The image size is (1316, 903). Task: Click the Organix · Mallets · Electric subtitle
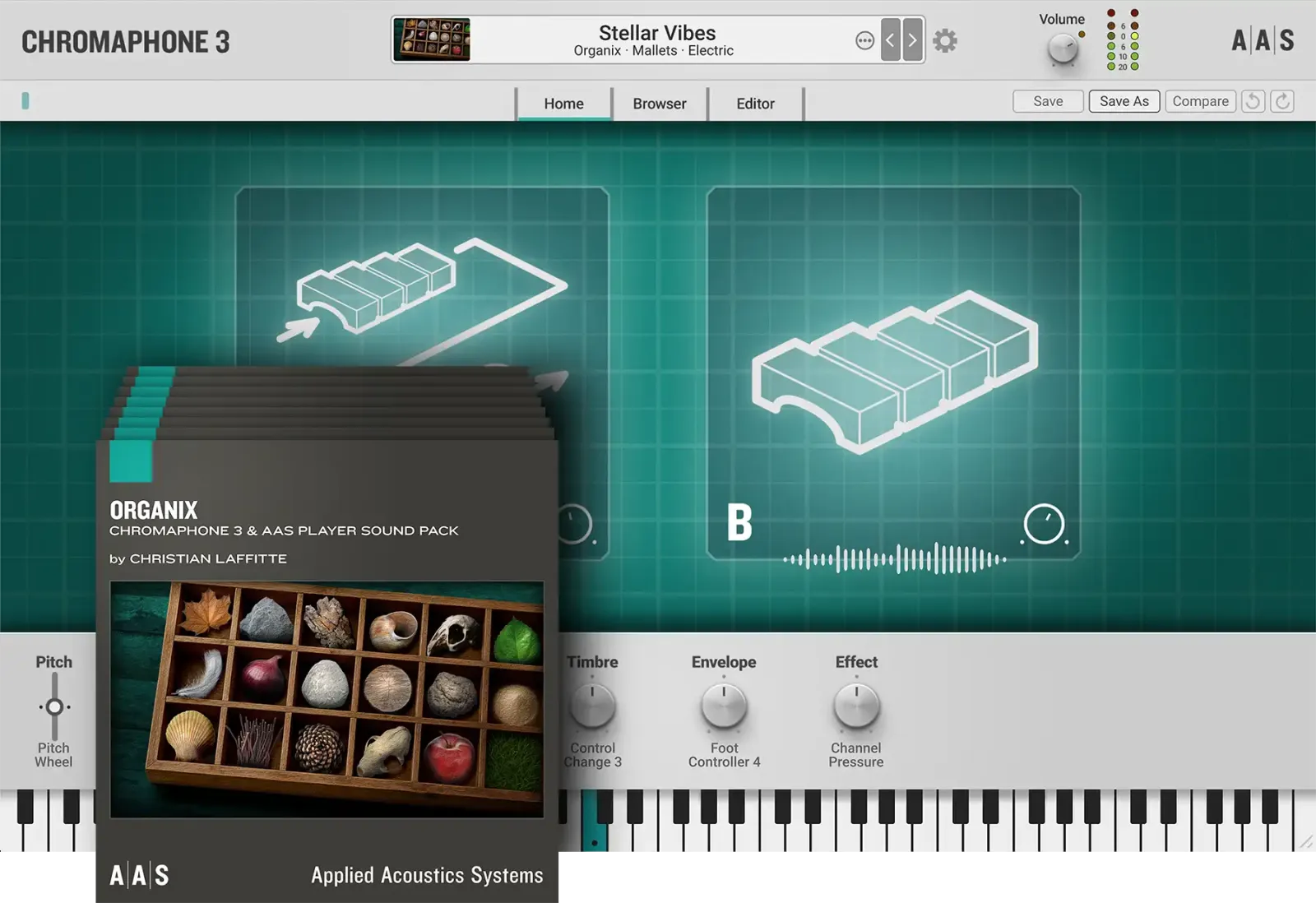pos(654,51)
